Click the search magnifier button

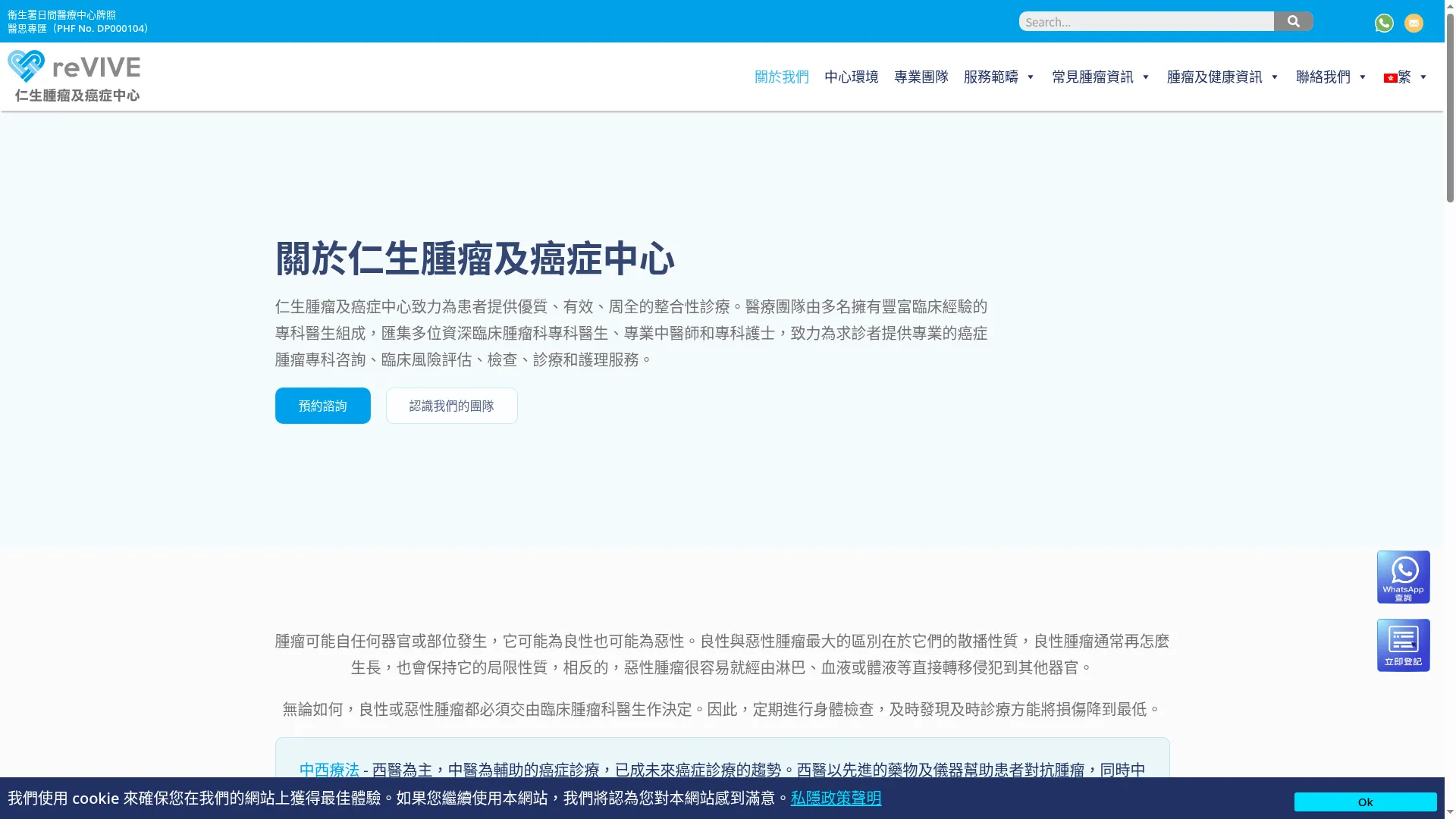[x=1293, y=21]
